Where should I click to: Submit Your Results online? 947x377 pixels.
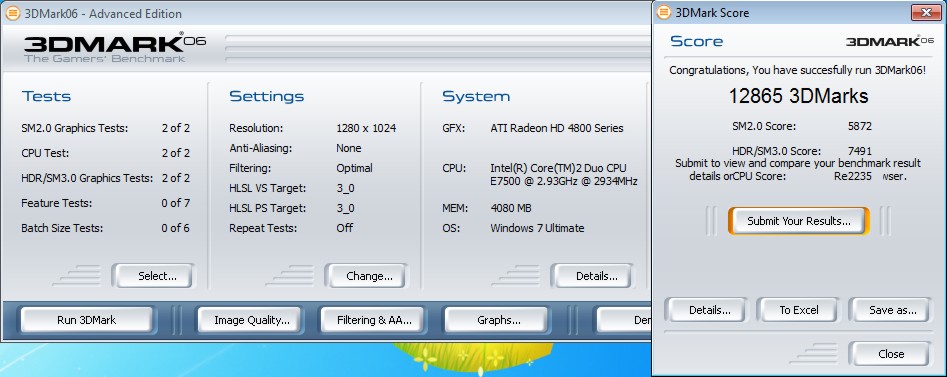tap(798, 221)
